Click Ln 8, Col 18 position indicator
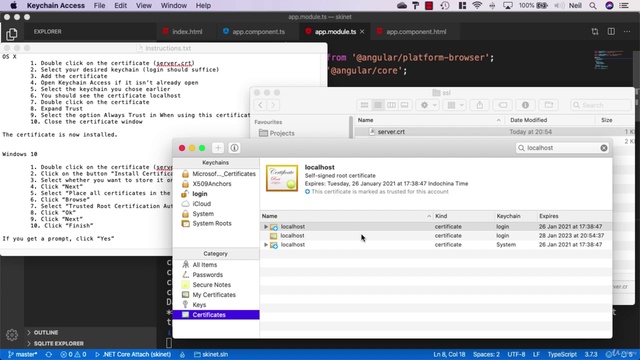 click(449, 354)
